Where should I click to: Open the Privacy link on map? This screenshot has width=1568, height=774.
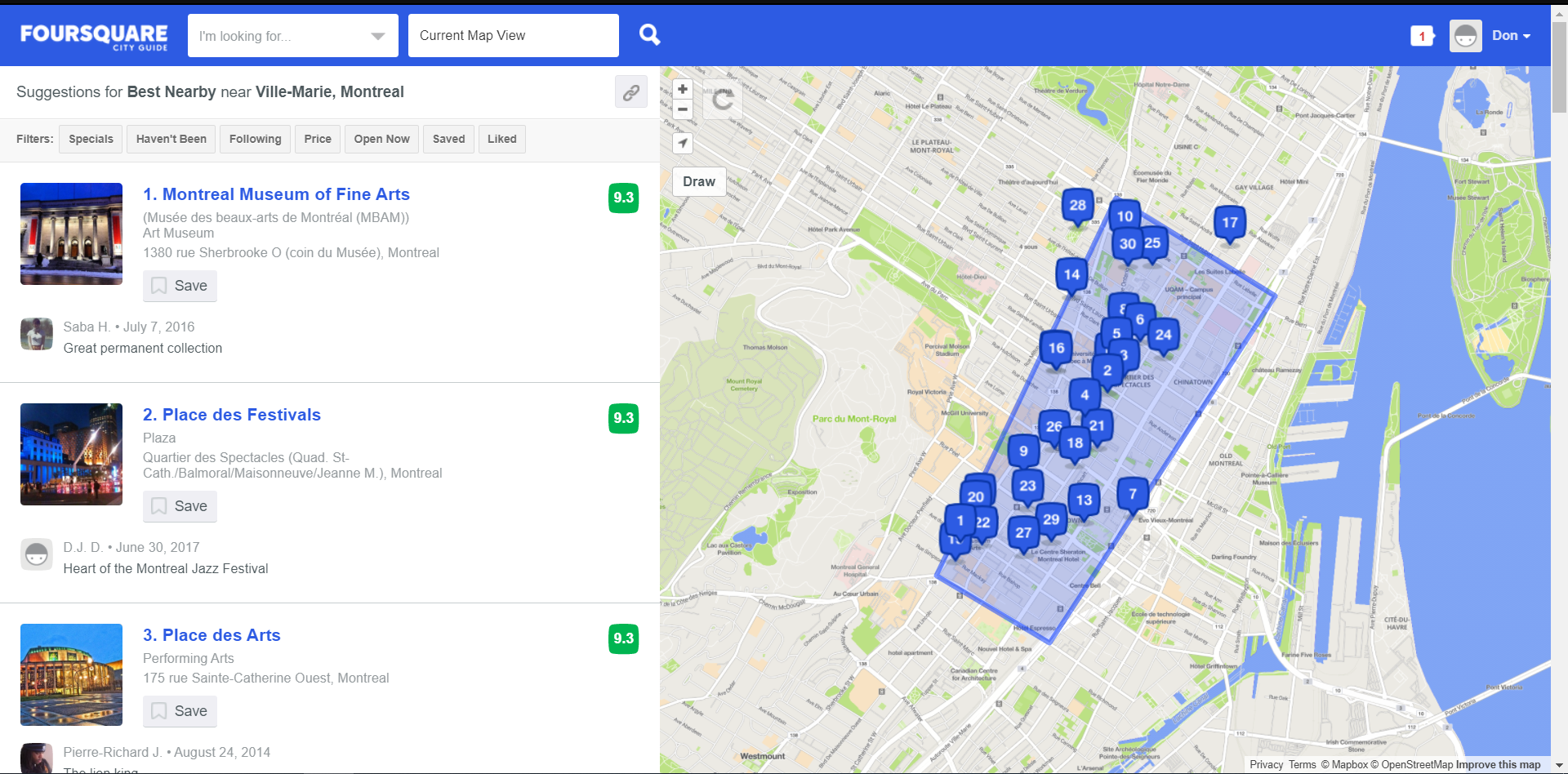[x=1266, y=765]
